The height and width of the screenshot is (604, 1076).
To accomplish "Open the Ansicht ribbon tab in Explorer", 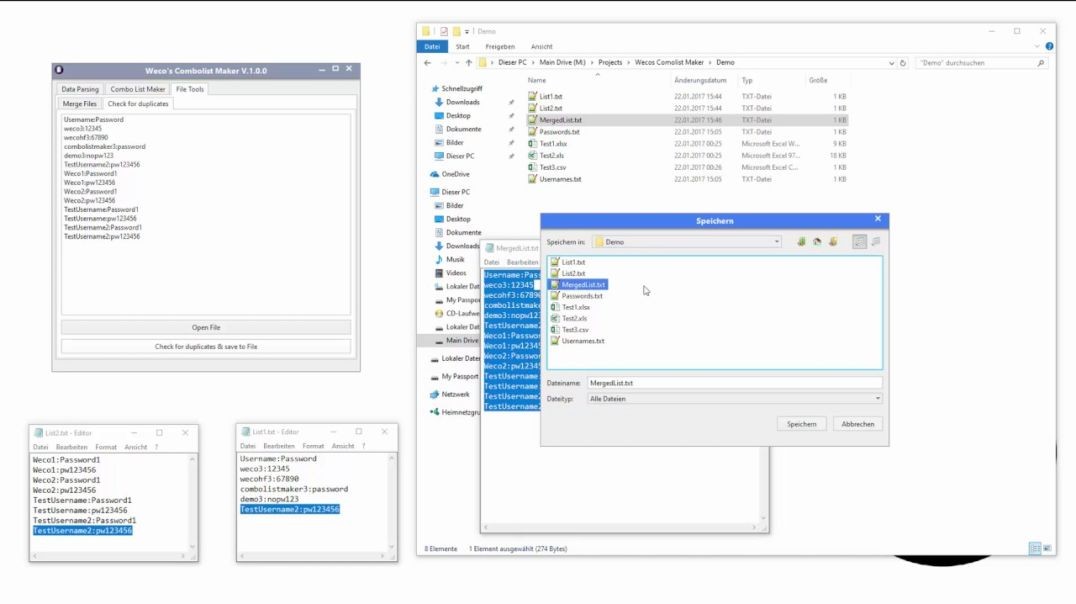I will (541, 47).
